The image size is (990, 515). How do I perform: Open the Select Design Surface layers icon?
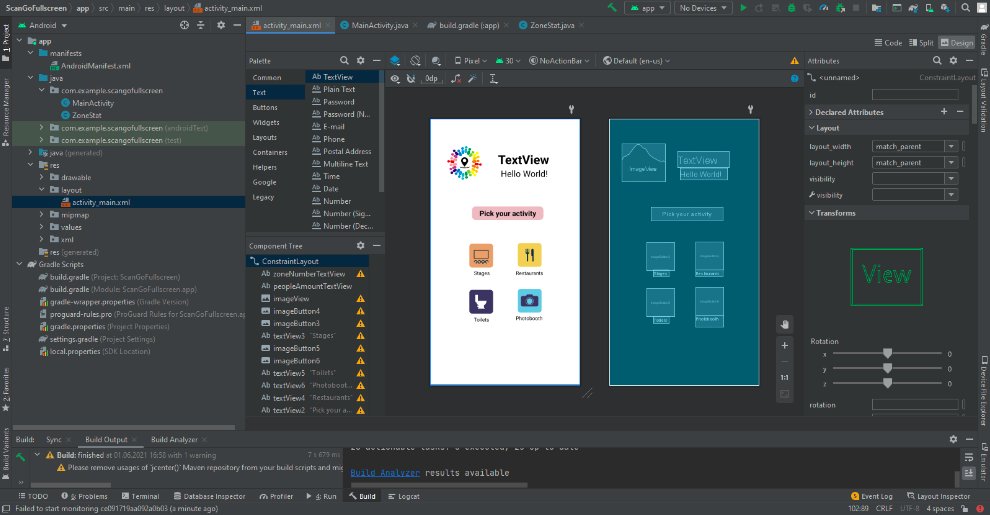395,61
